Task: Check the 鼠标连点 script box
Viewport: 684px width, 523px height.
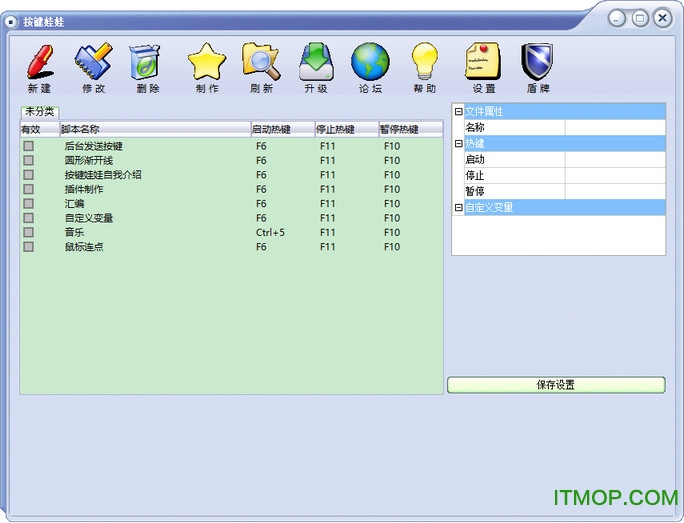Action: point(29,246)
